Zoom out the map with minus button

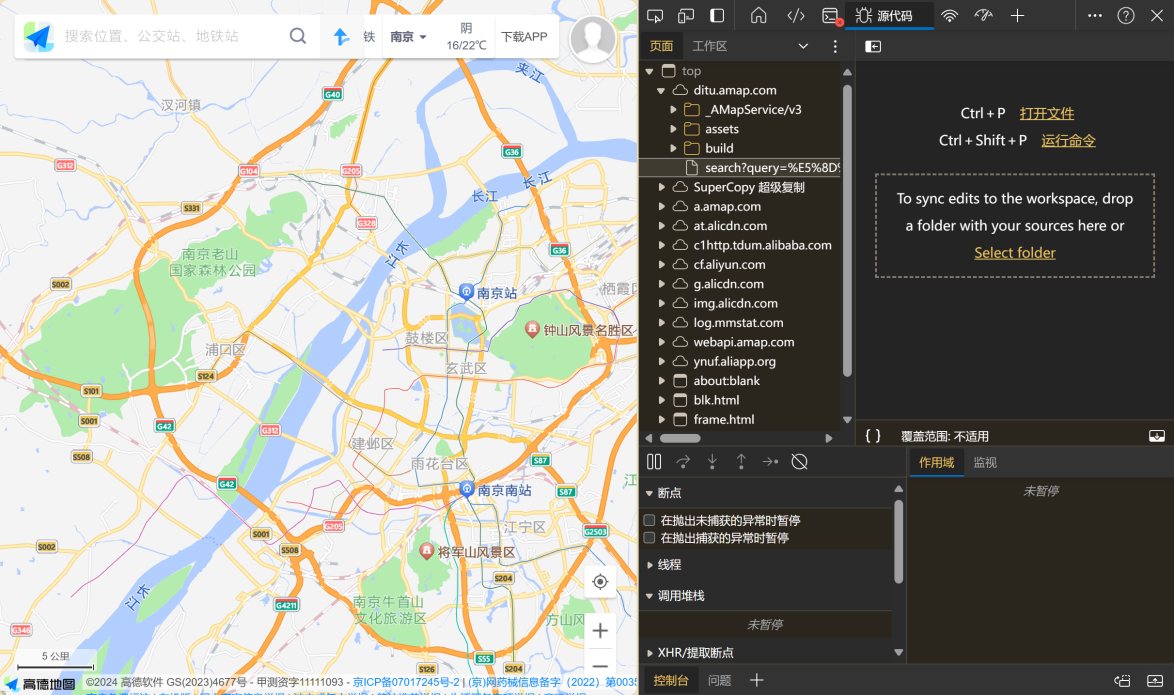click(x=600, y=666)
